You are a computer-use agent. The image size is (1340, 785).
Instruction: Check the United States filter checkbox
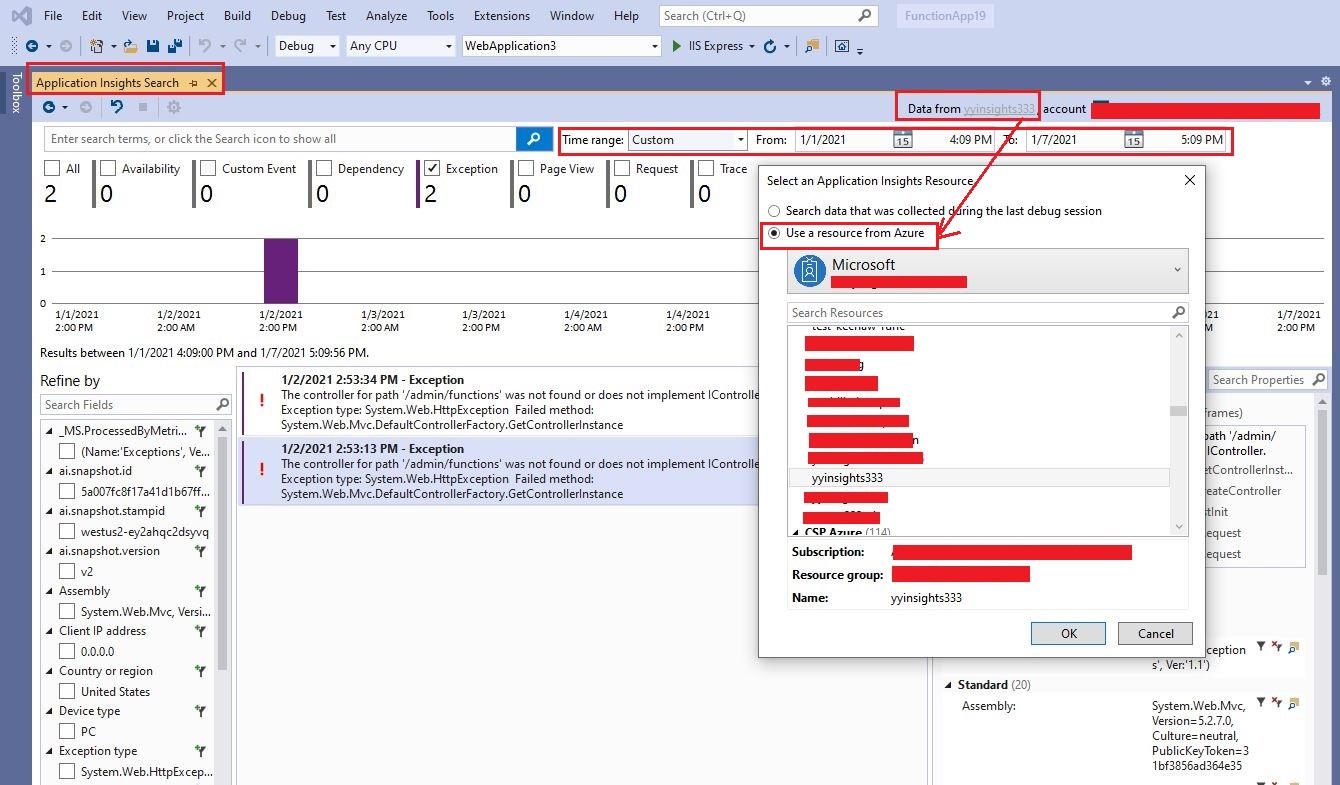click(x=67, y=691)
